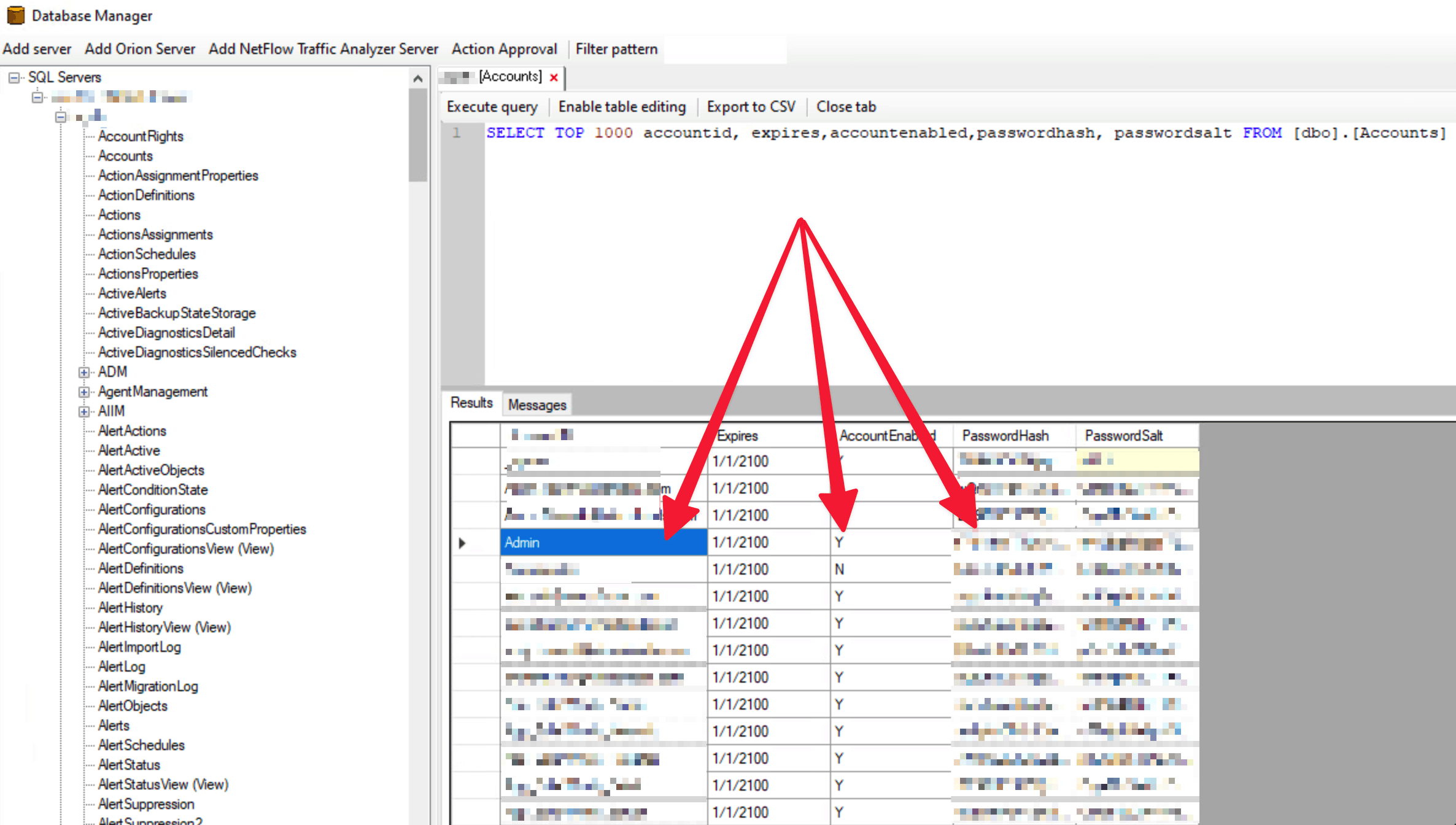Select AlertDefinitions in tree
1456x825 pixels.
coord(141,568)
